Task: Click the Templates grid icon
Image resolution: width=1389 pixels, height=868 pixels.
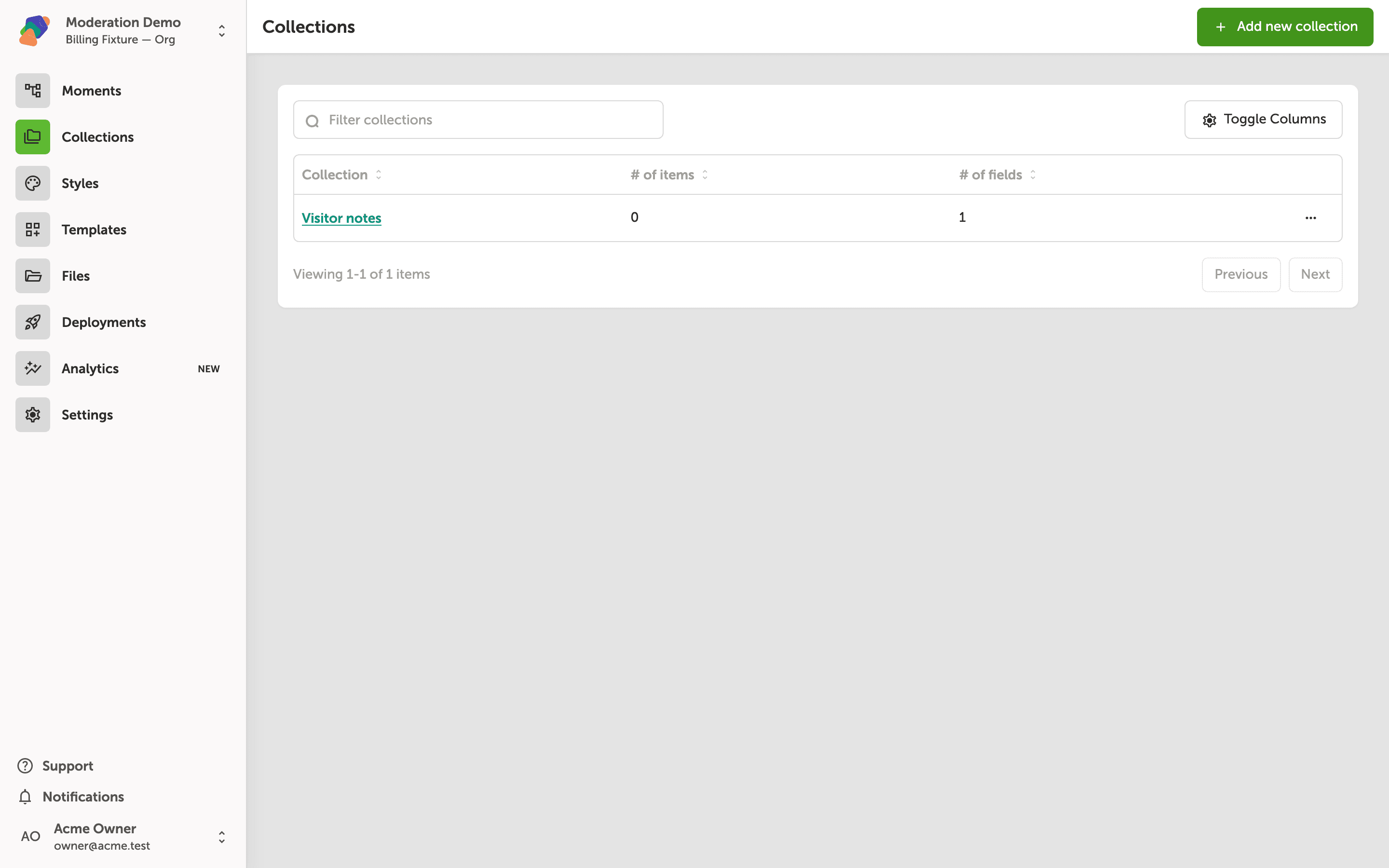Action: point(33,230)
